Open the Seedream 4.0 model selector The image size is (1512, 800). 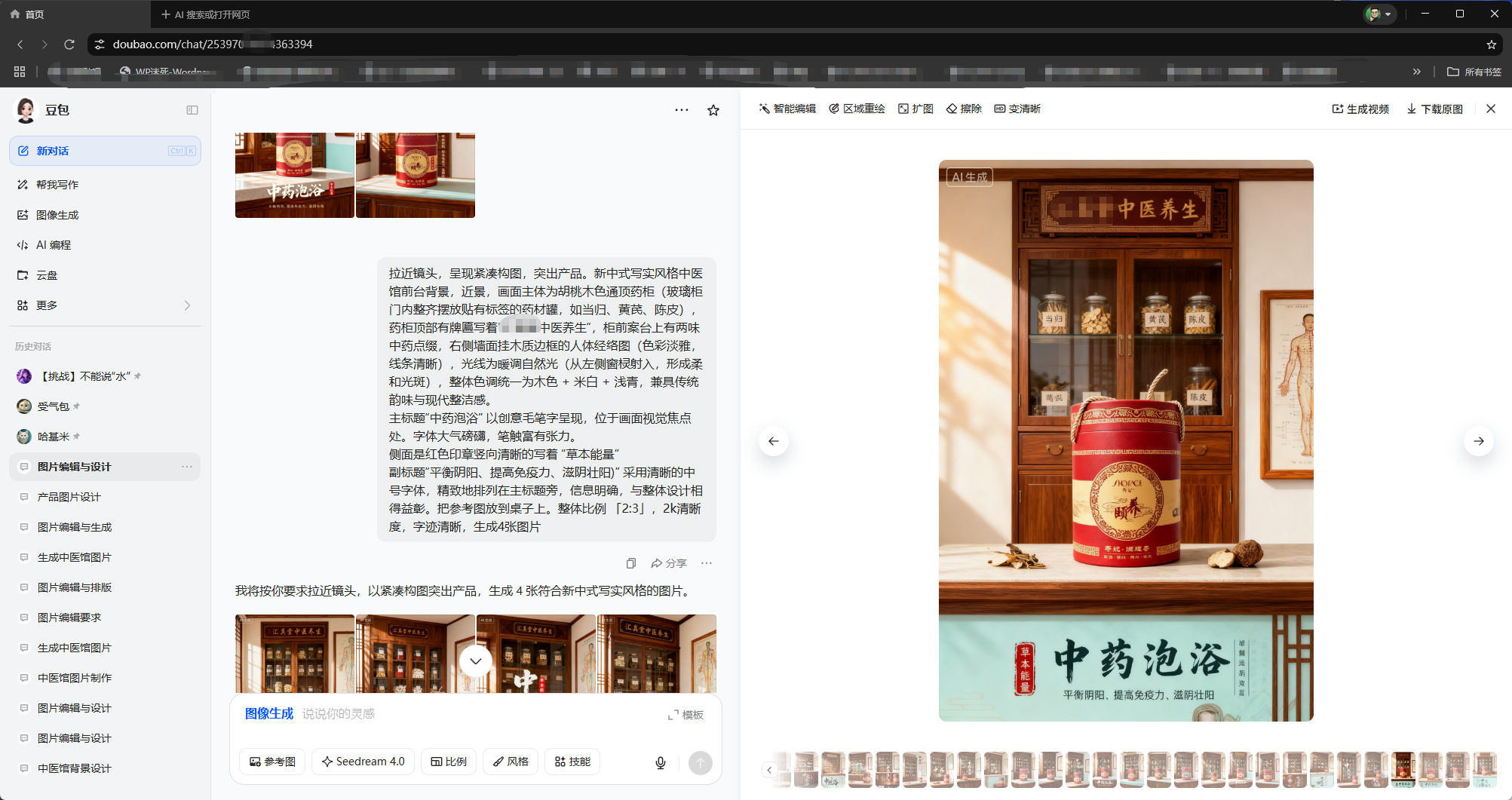point(363,762)
